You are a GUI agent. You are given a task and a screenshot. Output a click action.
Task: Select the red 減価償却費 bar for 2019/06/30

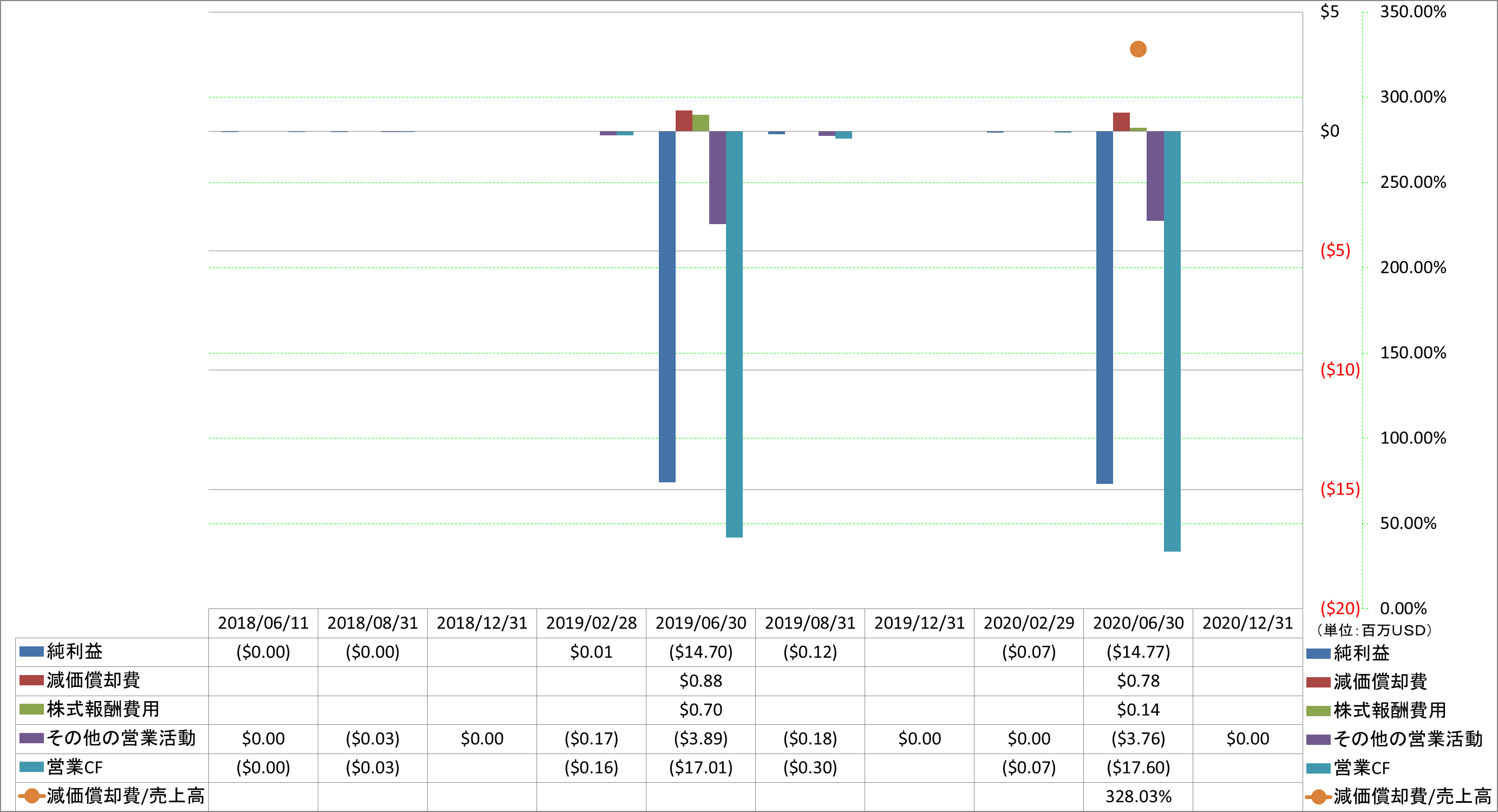[x=684, y=121]
